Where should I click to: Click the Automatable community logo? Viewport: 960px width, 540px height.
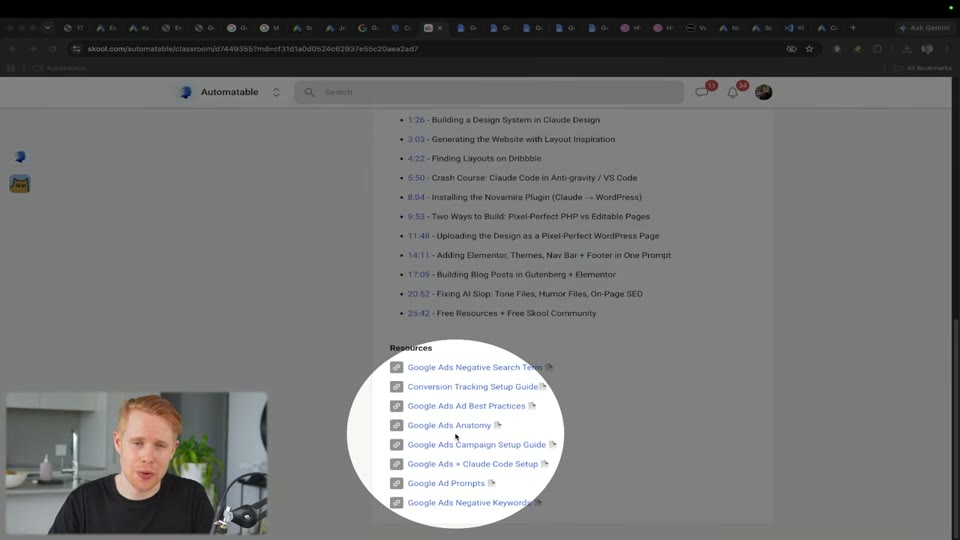tap(186, 92)
